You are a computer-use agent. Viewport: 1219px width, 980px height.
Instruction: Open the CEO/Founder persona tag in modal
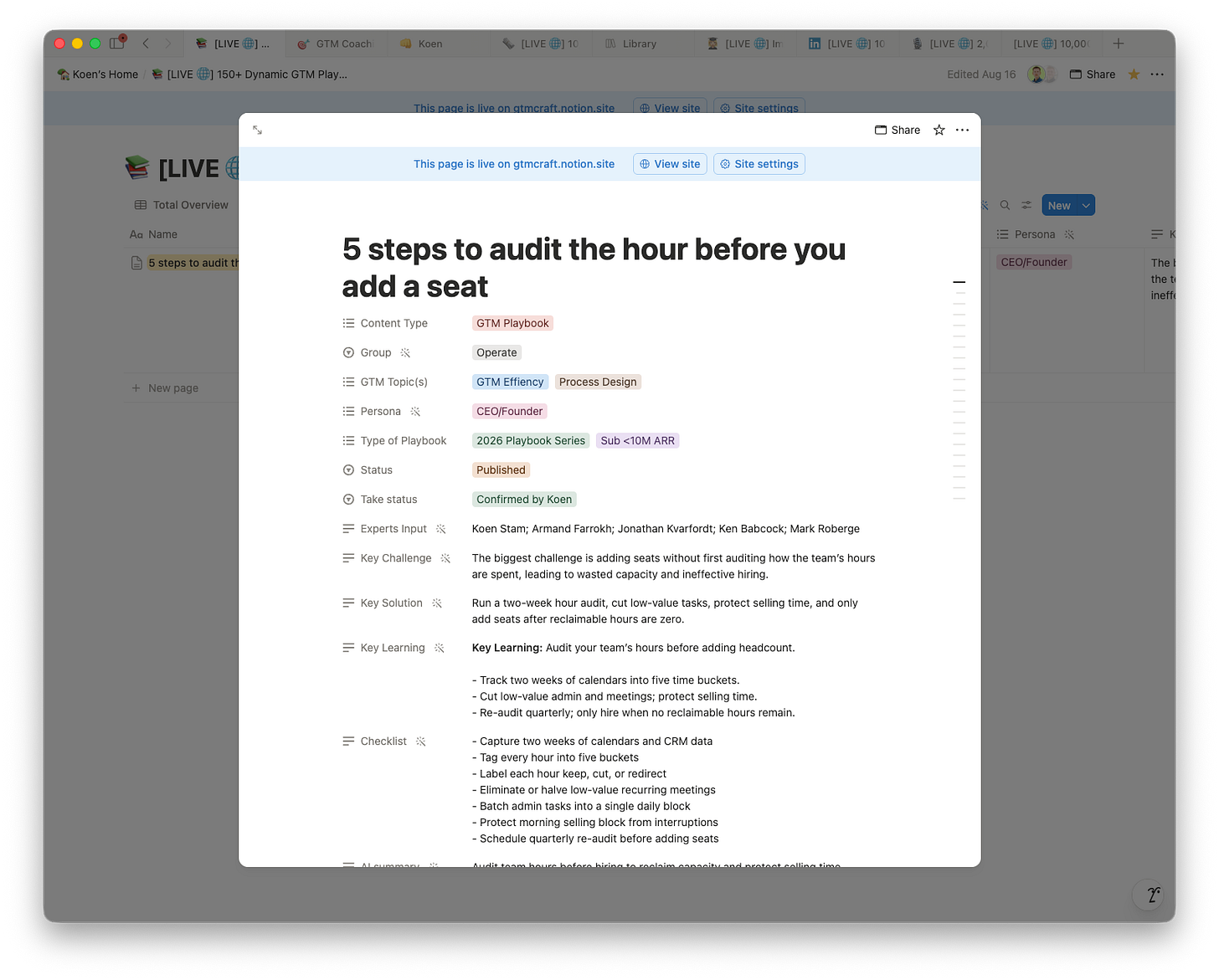[x=509, y=411]
